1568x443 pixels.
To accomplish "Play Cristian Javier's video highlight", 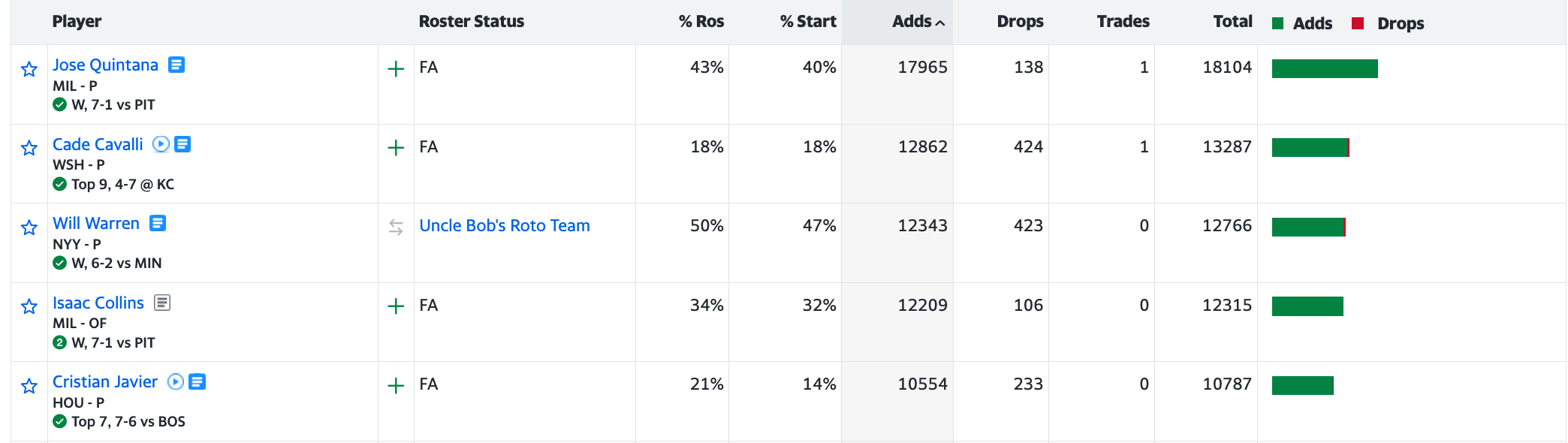I will [x=176, y=381].
